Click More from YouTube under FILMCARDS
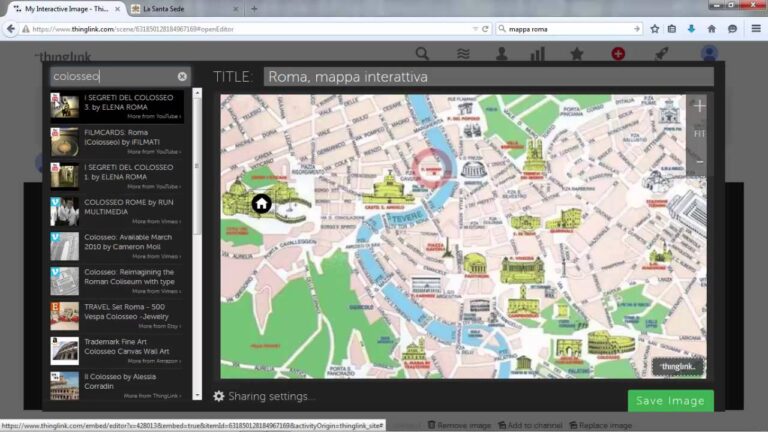This screenshot has height=432, width=768. click(154, 152)
